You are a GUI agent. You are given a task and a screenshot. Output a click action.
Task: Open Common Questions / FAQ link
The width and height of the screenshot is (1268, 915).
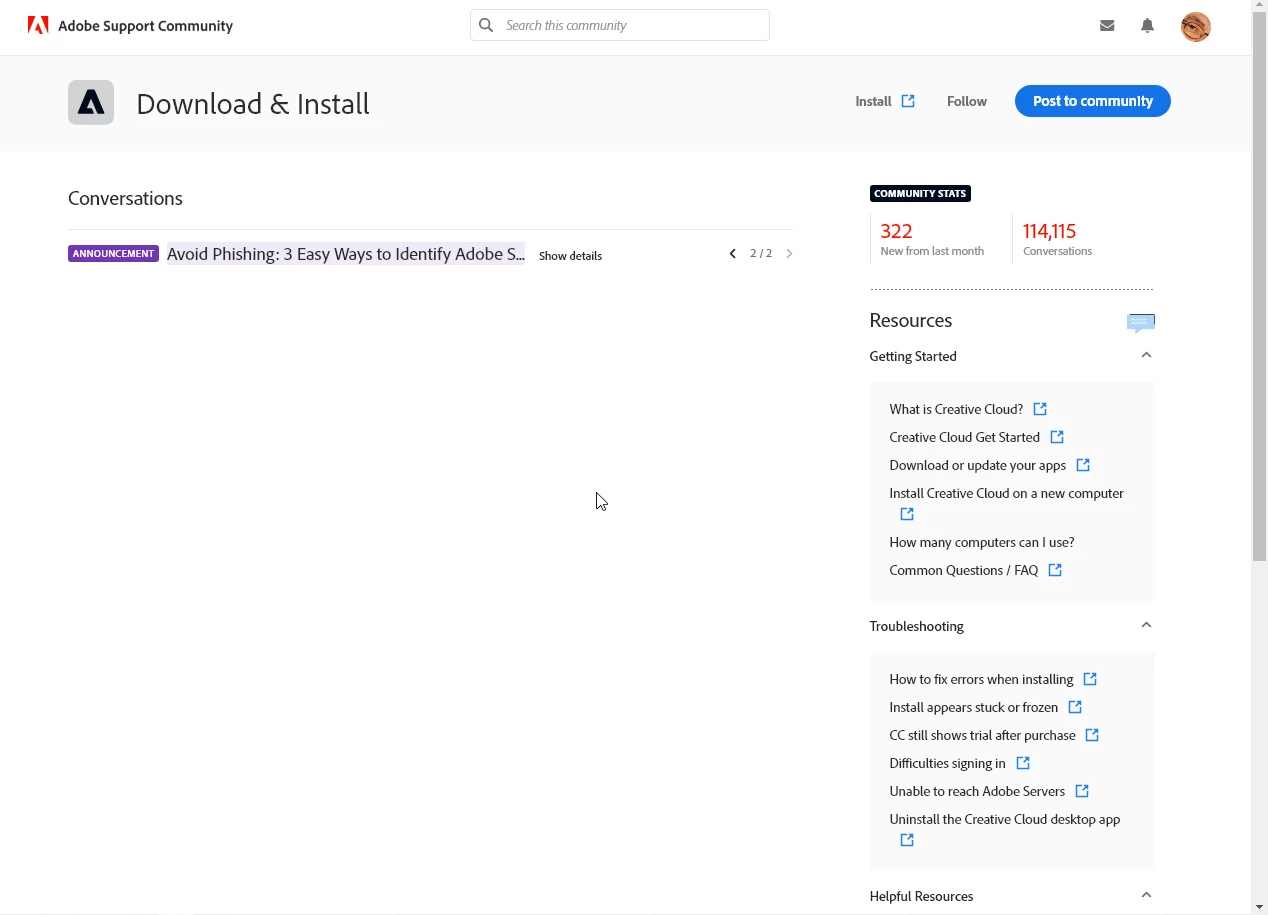964,570
